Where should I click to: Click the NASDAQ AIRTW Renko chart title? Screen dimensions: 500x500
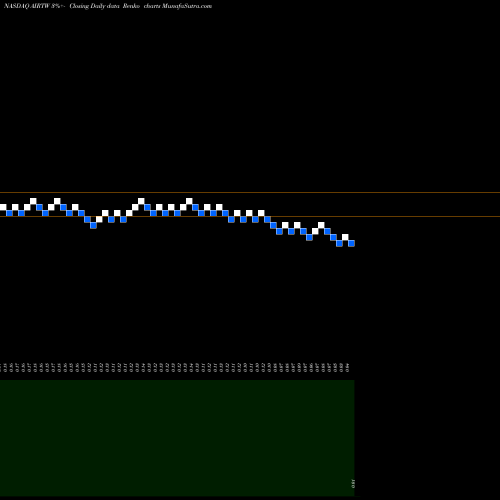click(108, 6)
